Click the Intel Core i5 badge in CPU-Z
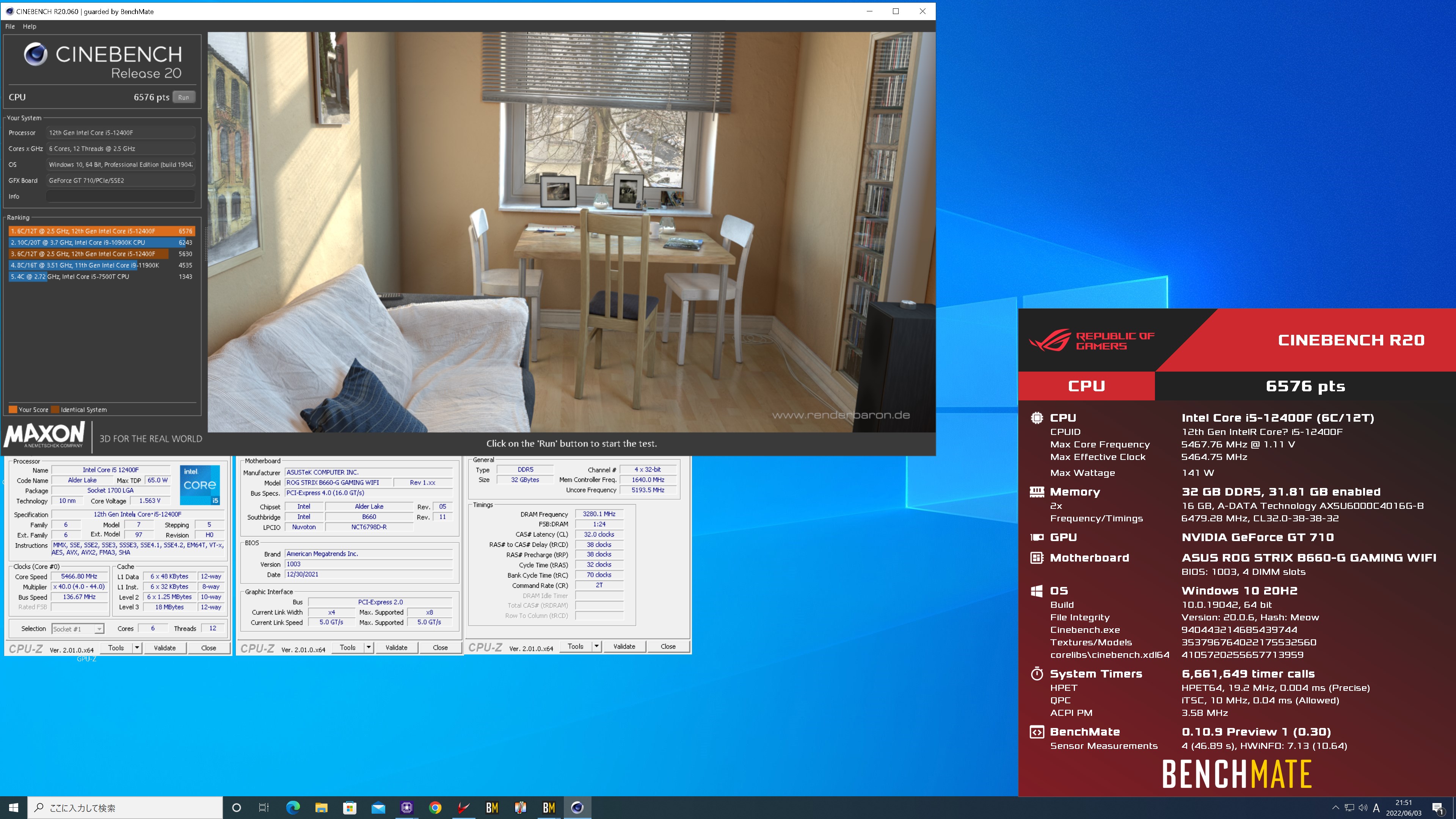 point(199,485)
